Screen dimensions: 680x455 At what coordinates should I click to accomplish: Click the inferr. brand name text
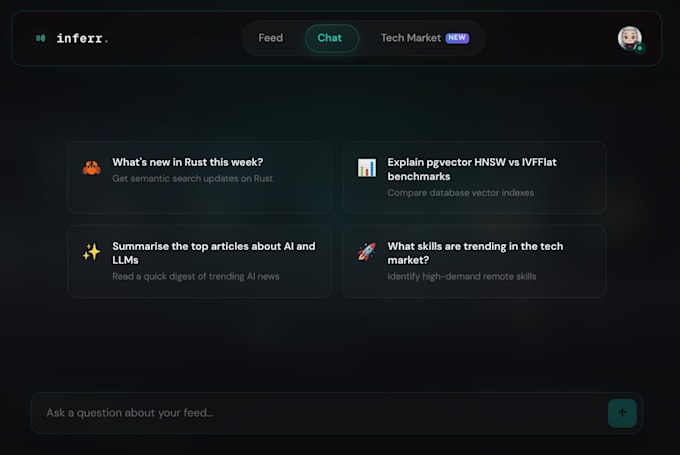pos(82,39)
